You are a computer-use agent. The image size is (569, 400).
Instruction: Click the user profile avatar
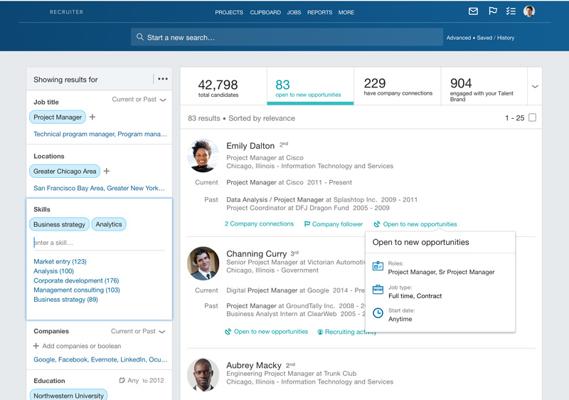[x=529, y=11]
